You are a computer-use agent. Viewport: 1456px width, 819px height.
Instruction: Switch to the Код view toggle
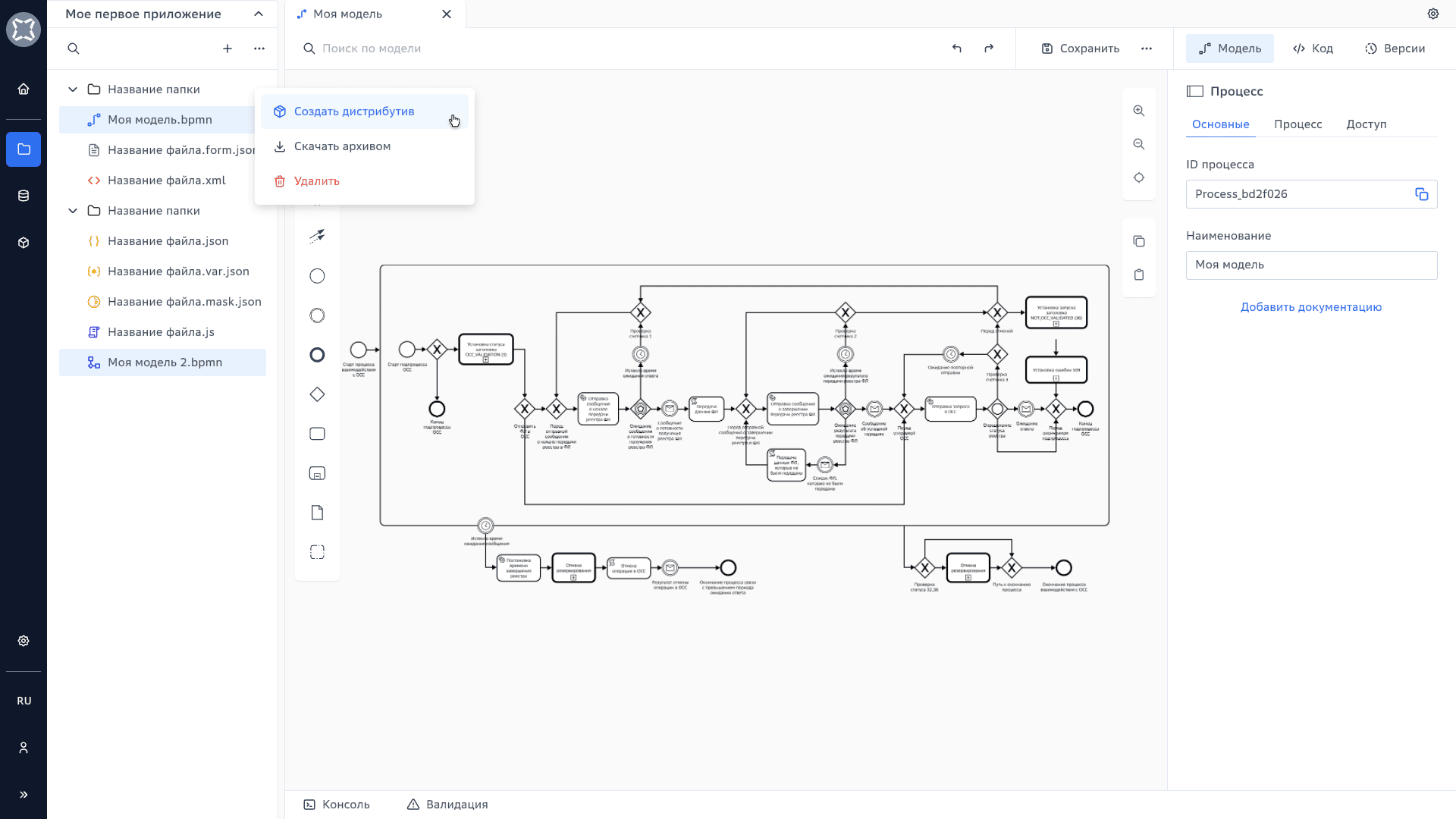coord(1313,49)
